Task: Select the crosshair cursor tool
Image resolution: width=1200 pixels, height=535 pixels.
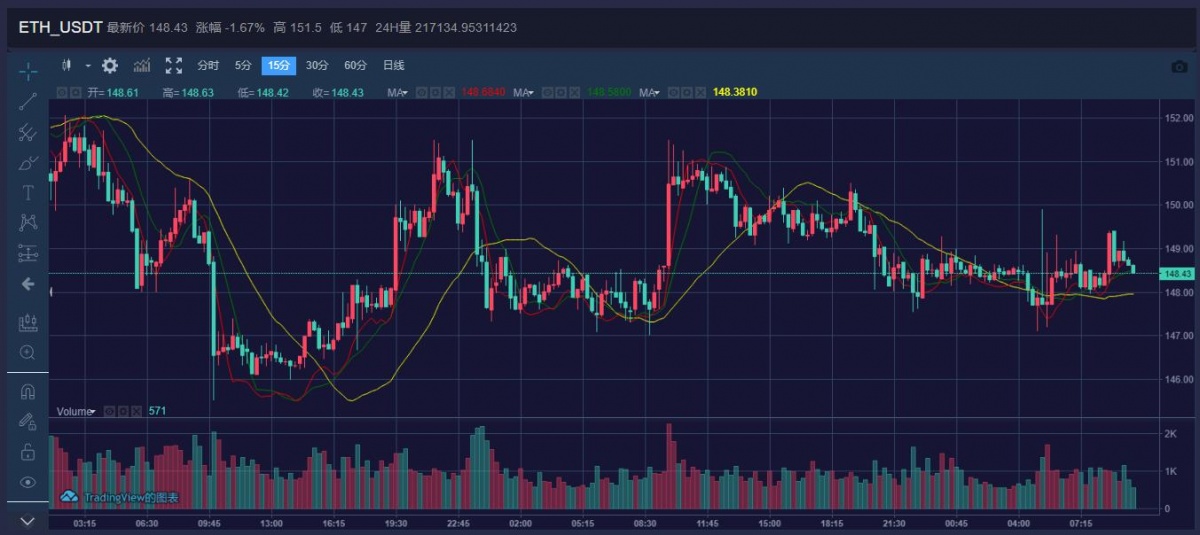Action: click(28, 70)
